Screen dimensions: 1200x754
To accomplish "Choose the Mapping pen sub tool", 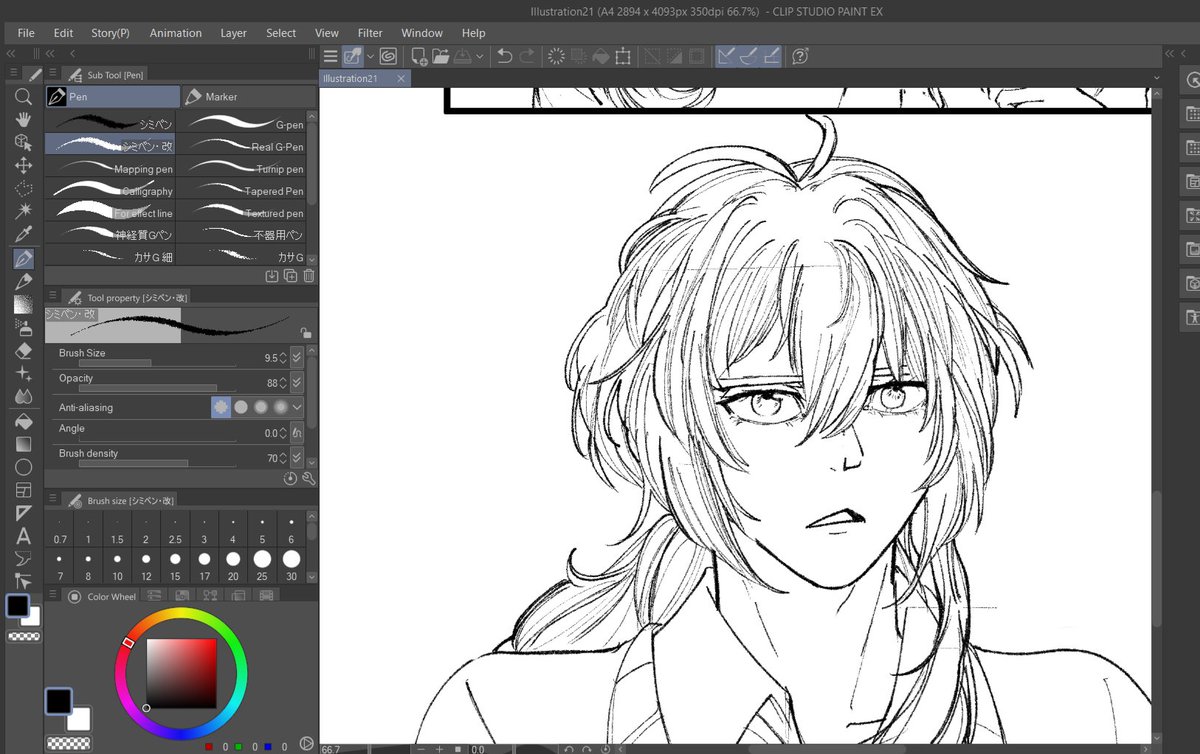I will pos(110,168).
